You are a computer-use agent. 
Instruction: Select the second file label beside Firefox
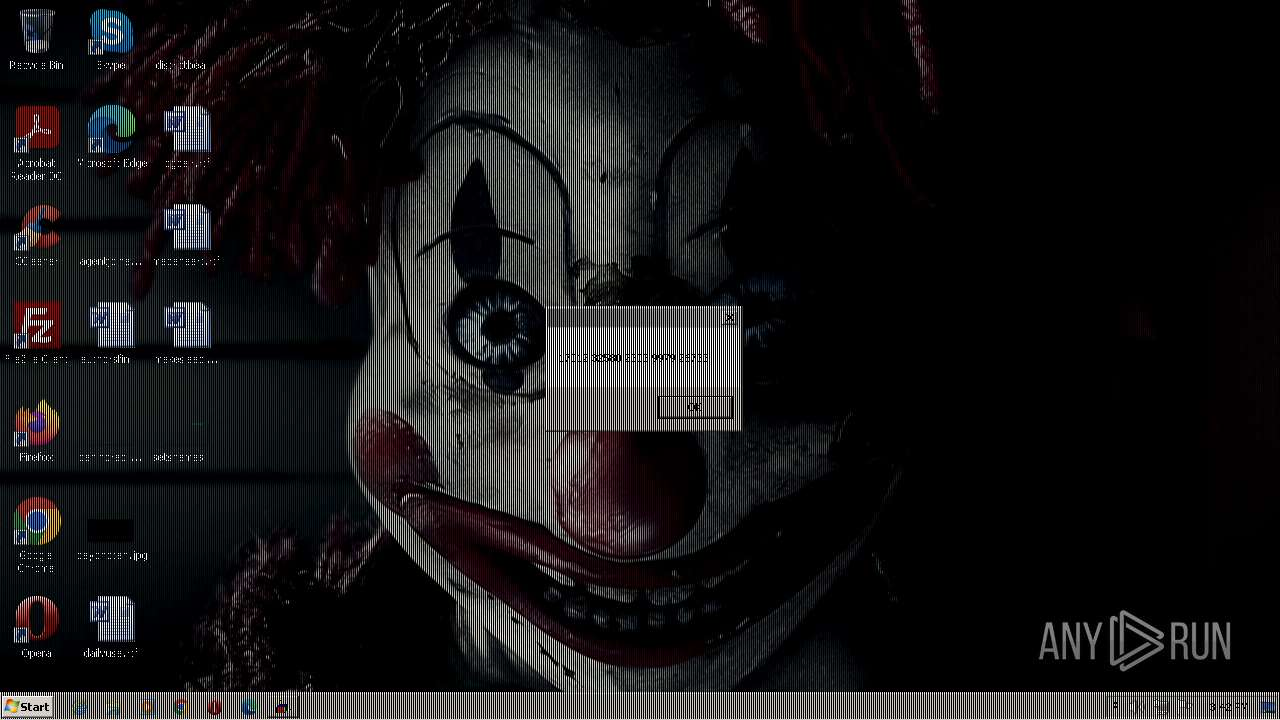click(x=179, y=457)
